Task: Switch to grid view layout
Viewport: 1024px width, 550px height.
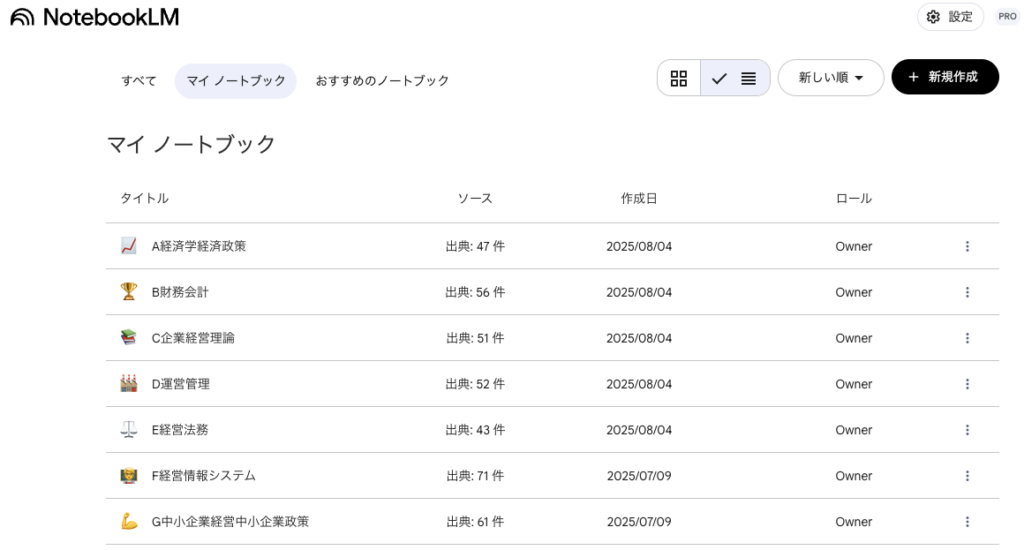Action: (679, 78)
